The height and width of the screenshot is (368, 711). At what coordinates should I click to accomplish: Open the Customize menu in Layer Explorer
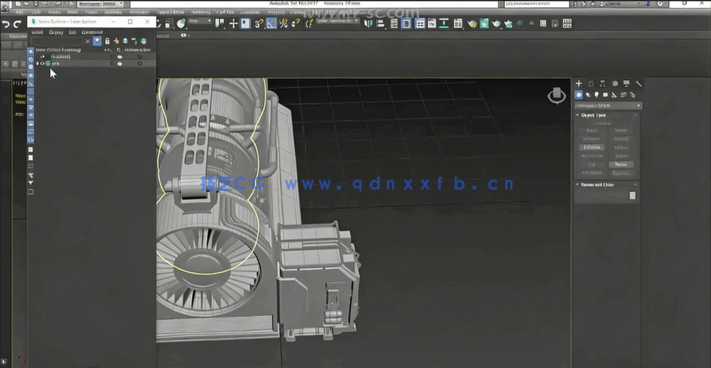(92, 33)
